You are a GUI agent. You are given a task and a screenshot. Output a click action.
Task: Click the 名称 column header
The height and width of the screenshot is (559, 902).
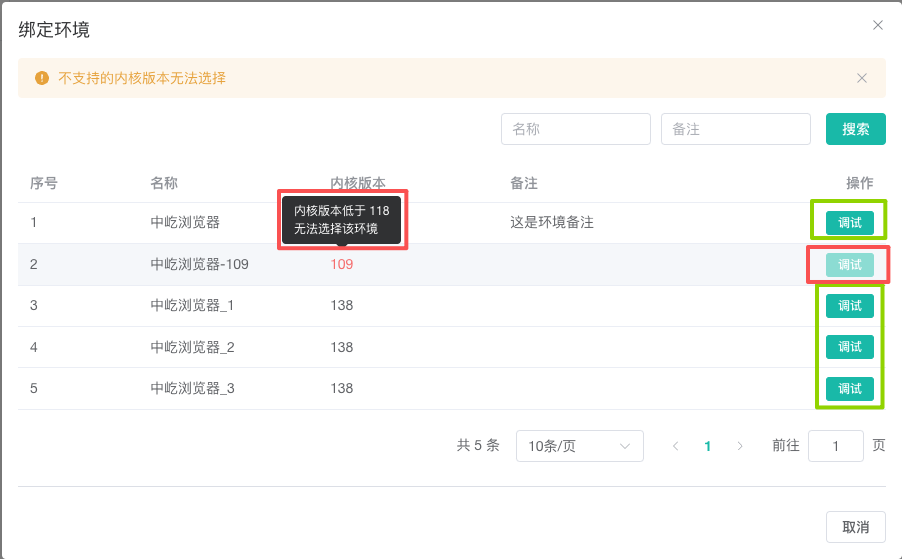pyautogui.click(x=164, y=183)
